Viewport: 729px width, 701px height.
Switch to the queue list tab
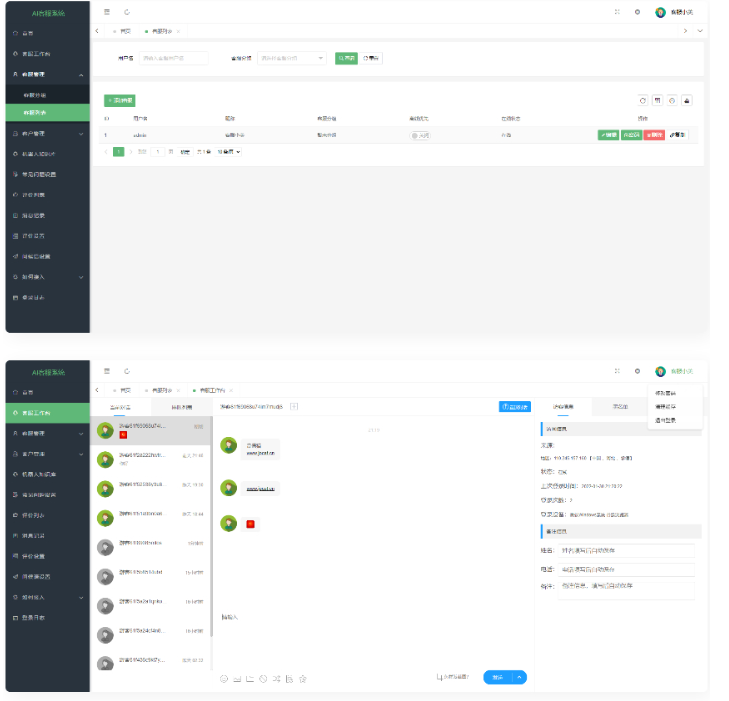coord(181,407)
